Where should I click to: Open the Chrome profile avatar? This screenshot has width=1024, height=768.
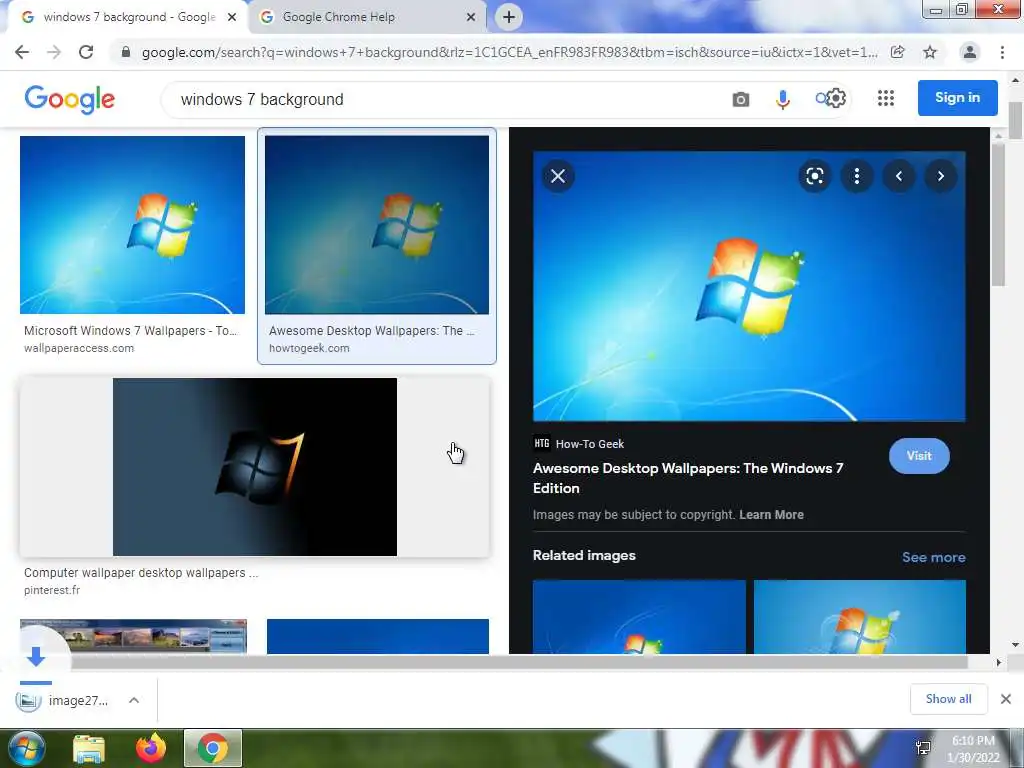tap(970, 52)
